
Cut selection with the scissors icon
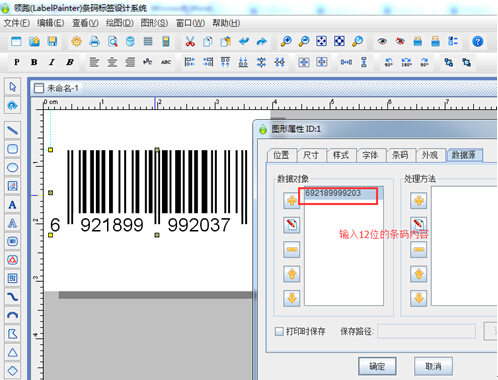coord(190,41)
